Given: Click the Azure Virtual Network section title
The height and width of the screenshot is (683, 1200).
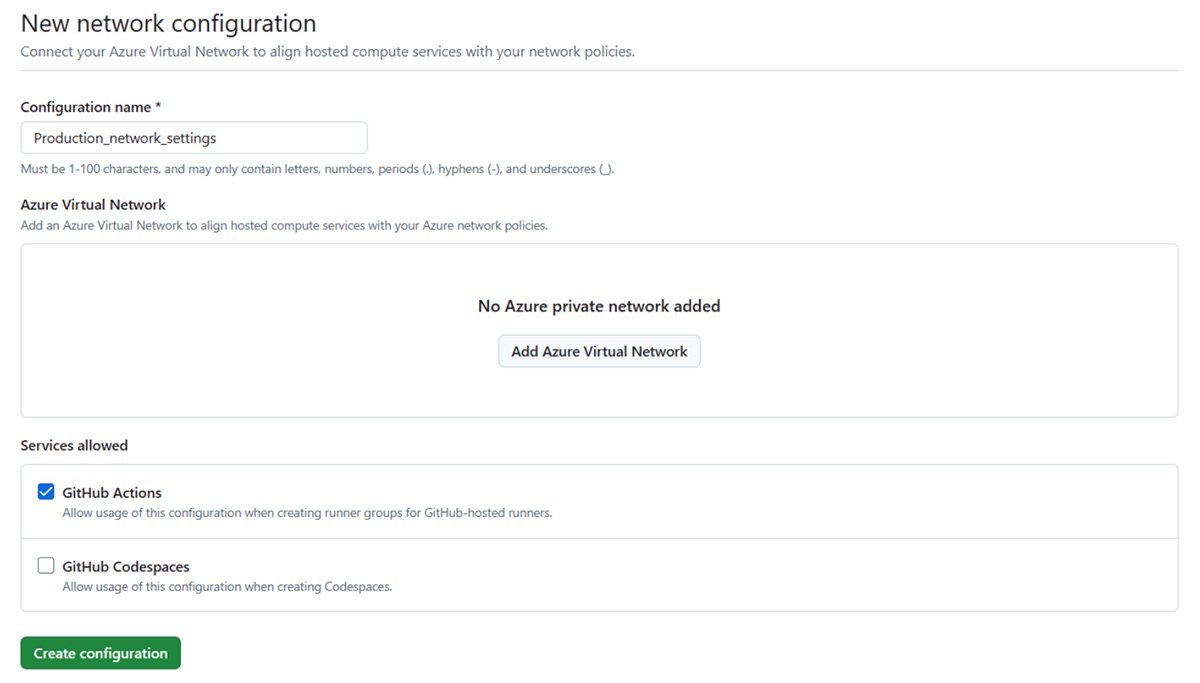Looking at the screenshot, I should click(x=92, y=204).
